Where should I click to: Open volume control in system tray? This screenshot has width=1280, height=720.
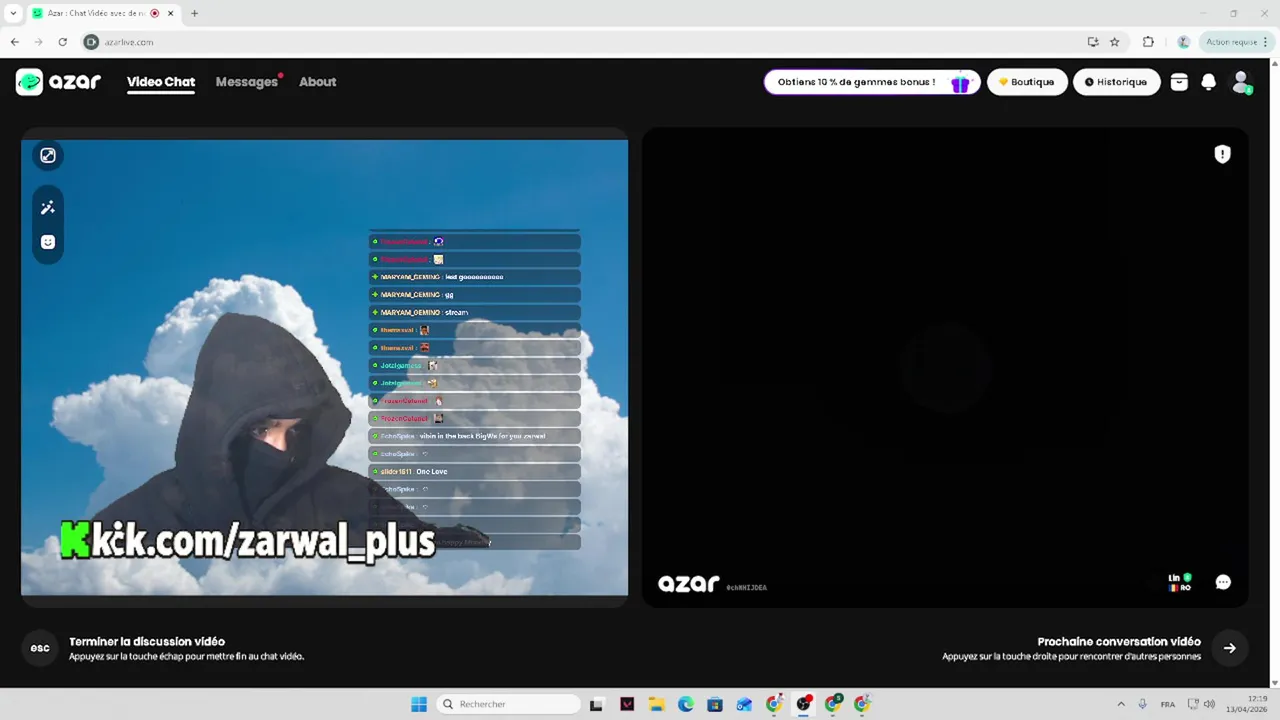[x=1210, y=704]
